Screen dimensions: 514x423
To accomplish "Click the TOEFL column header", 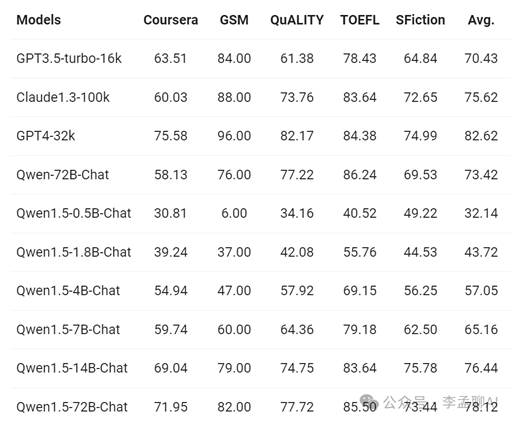I will coord(360,20).
